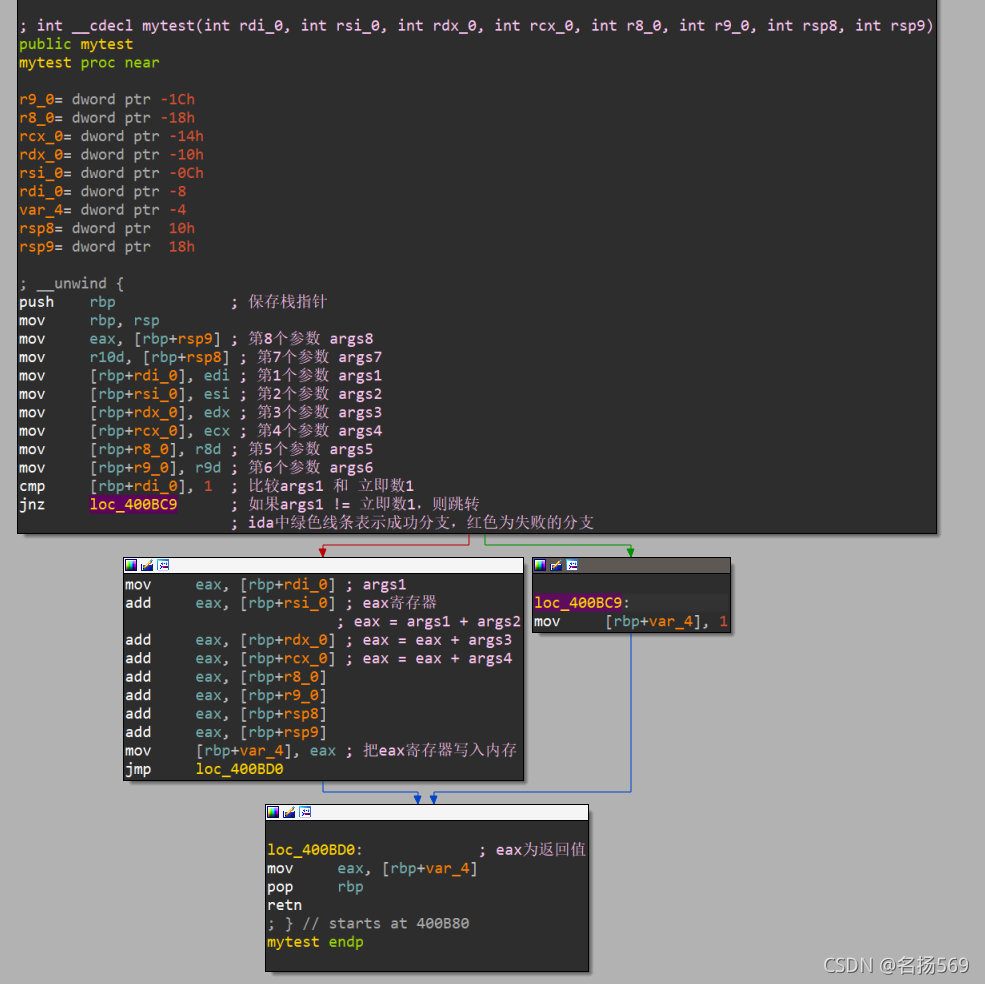
Task: Select the loc_400BC9: label in the right block
Action: (581, 603)
